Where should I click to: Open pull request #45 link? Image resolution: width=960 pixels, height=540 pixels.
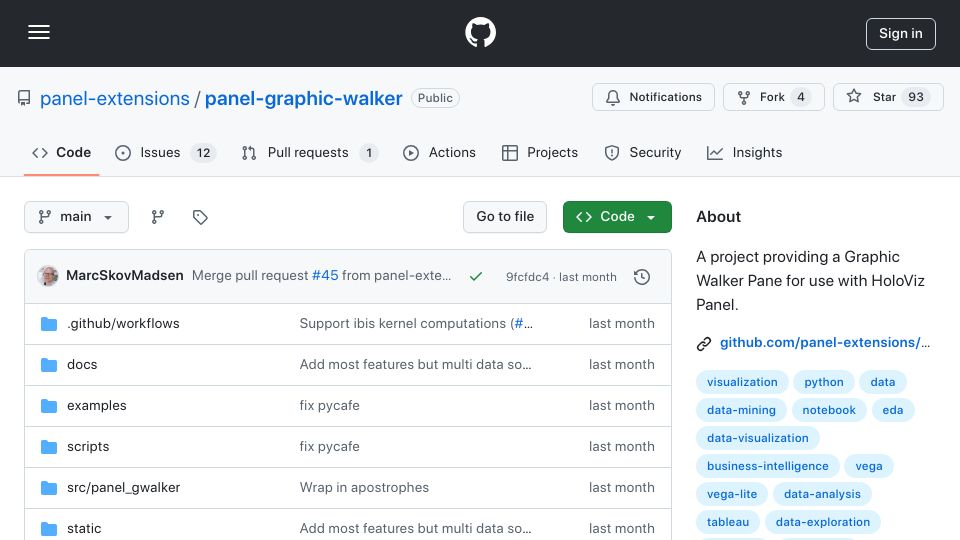[325, 276]
